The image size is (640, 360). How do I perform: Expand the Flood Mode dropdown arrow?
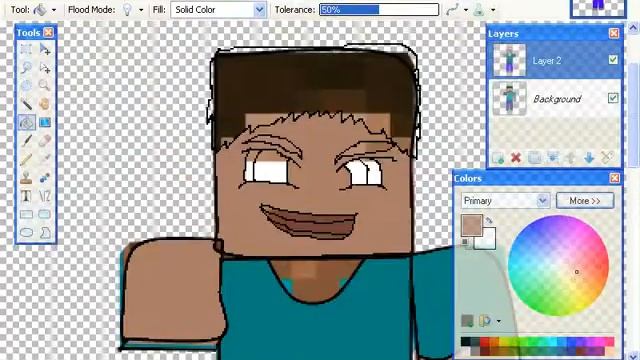141,10
